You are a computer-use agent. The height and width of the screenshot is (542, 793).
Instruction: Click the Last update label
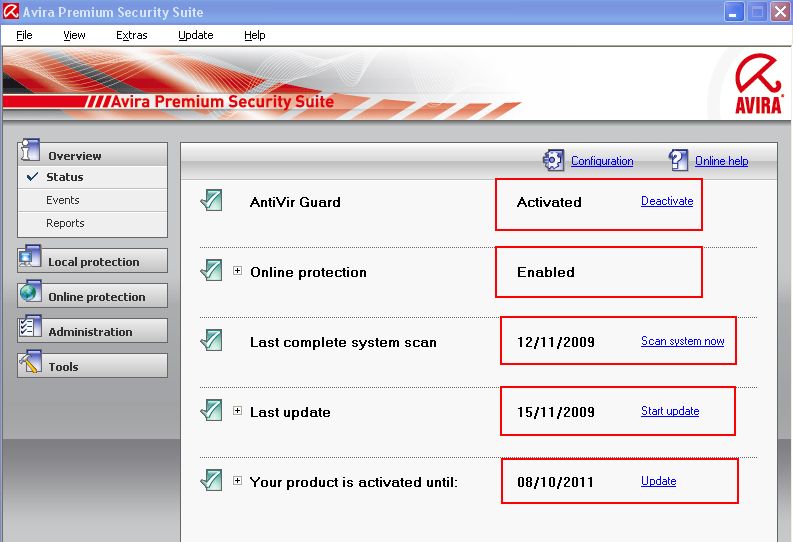click(x=290, y=413)
